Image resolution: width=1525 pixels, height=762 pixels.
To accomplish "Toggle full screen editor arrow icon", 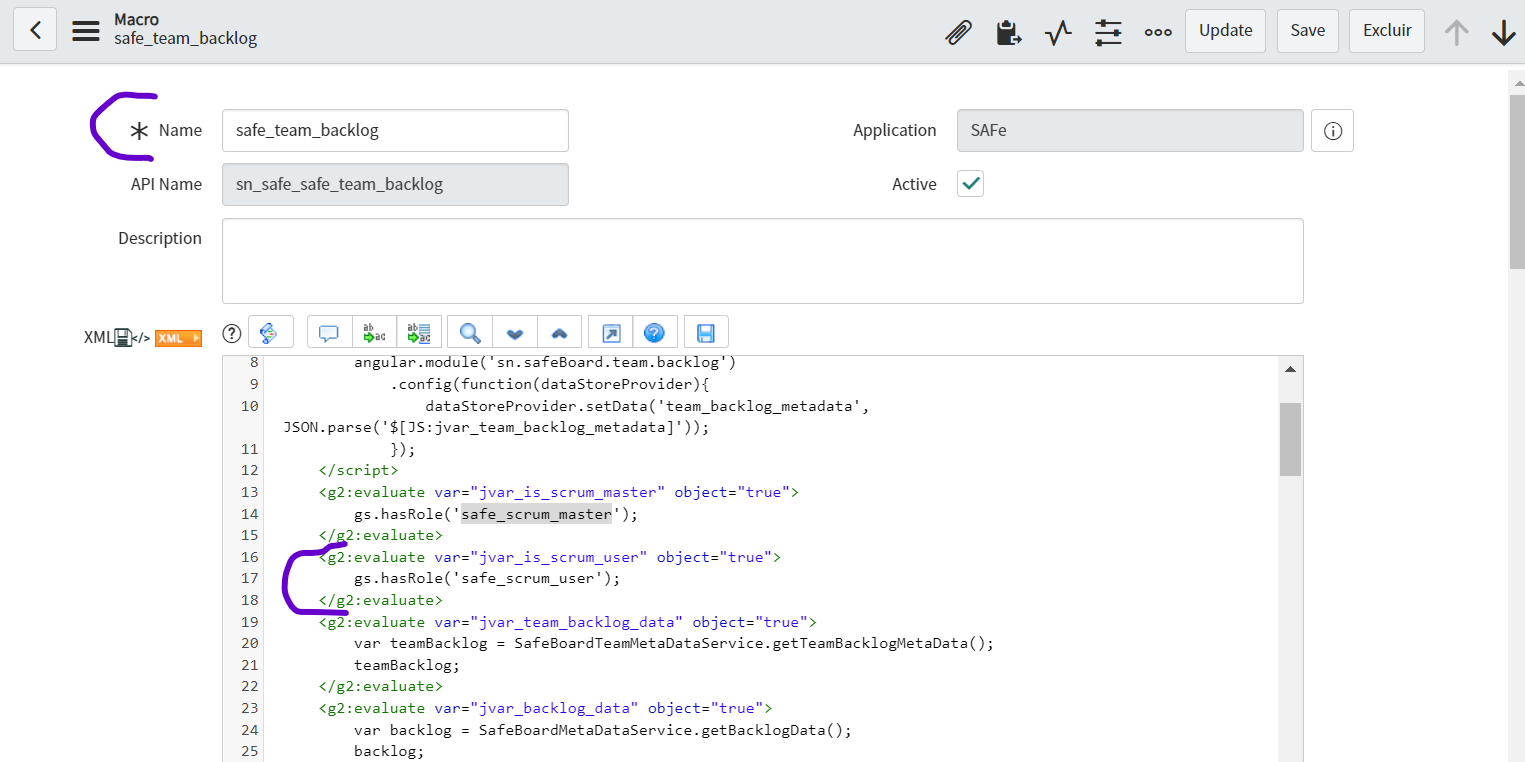I will (611, 332).
